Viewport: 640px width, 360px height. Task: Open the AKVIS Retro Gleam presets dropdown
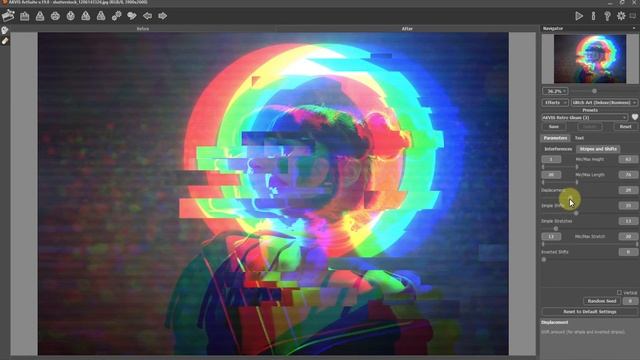coord(584,118)
